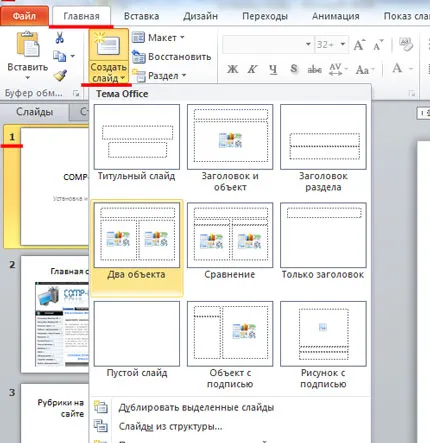Toggle text shadow S formatting

(293, 69)
